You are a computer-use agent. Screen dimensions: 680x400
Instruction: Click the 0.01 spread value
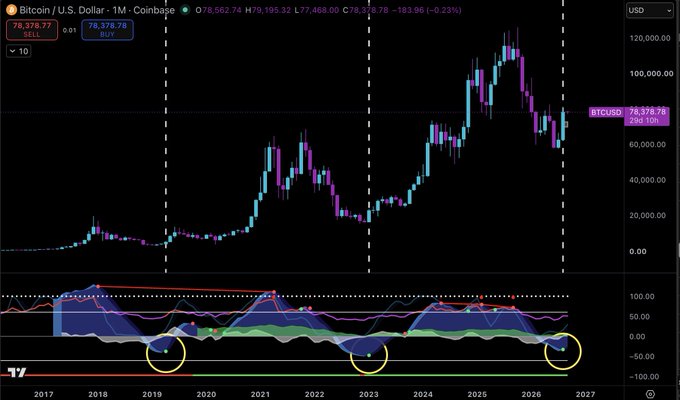(69, 30)
